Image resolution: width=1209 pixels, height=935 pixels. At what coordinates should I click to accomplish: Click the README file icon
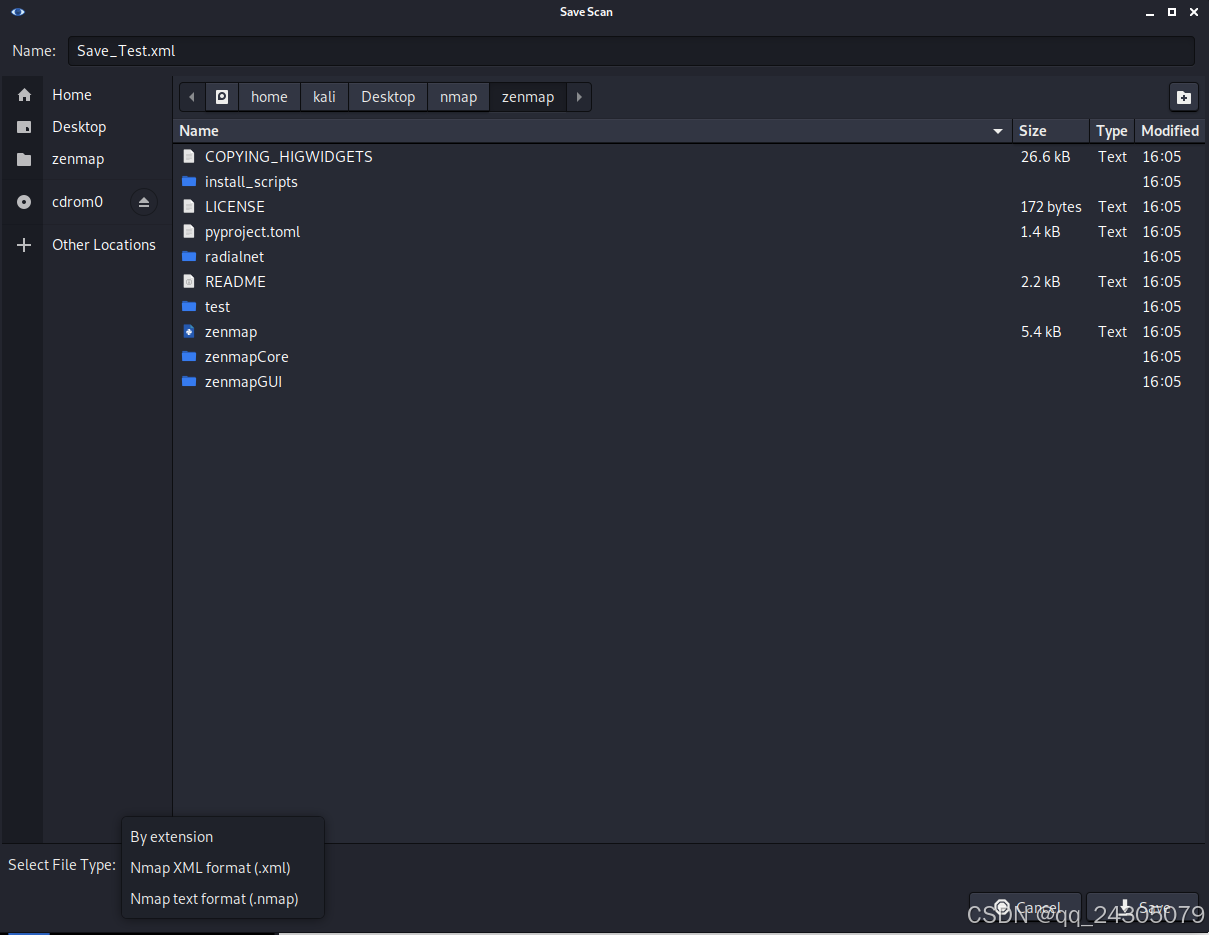pos(189,282)
